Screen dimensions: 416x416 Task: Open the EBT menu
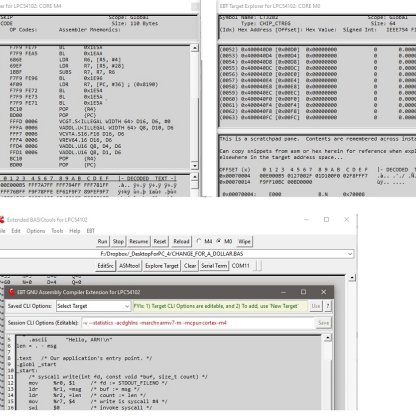tap(91, 231)
